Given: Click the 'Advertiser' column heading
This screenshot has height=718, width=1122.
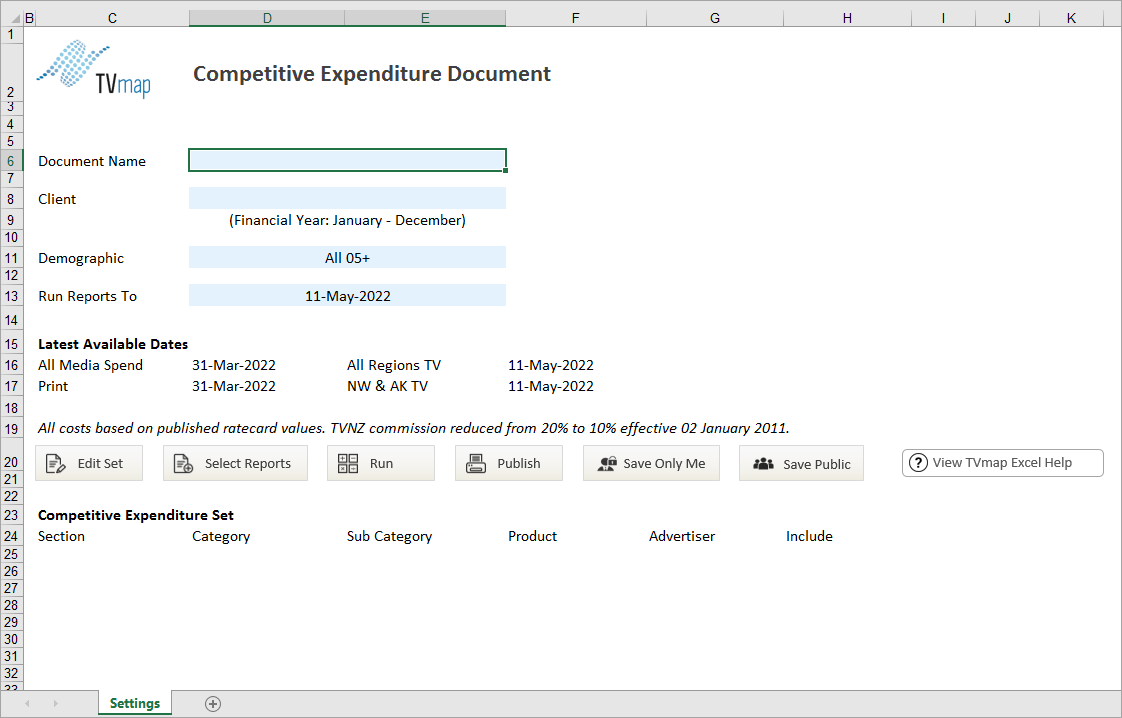Looking at the screenshot, I should (x=682, y=536).
